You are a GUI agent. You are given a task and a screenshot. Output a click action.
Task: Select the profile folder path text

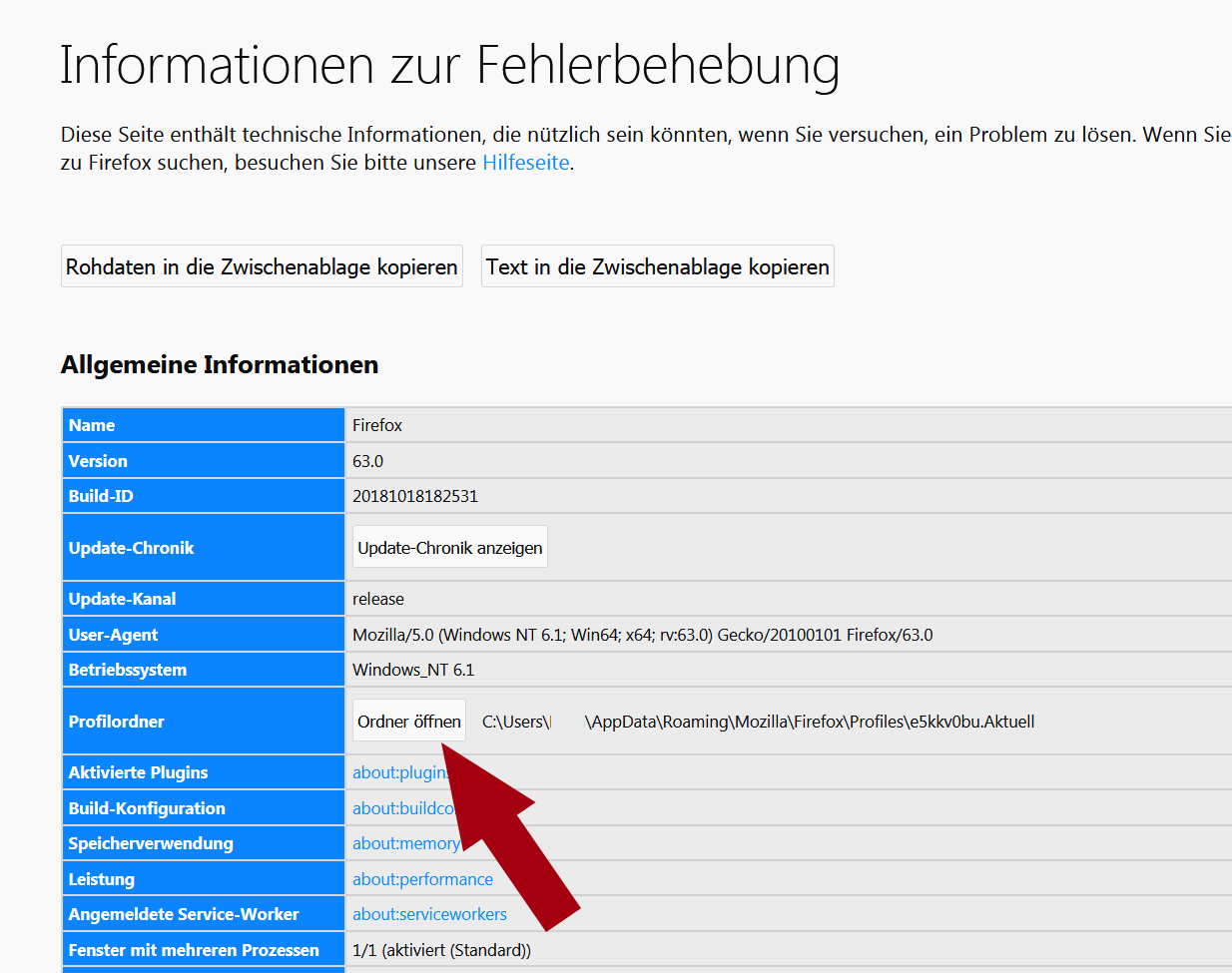coord(759,722)
